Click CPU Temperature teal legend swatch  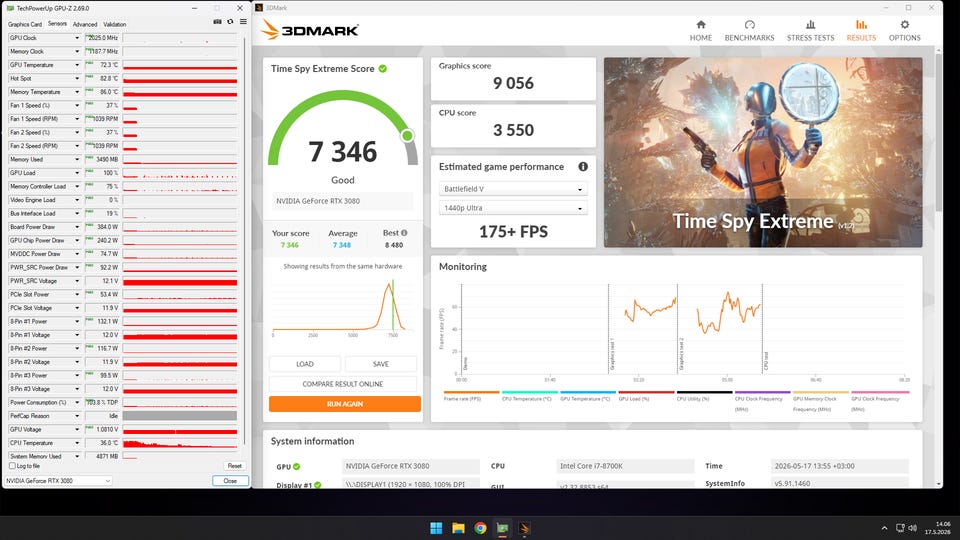tap(530, 392)
